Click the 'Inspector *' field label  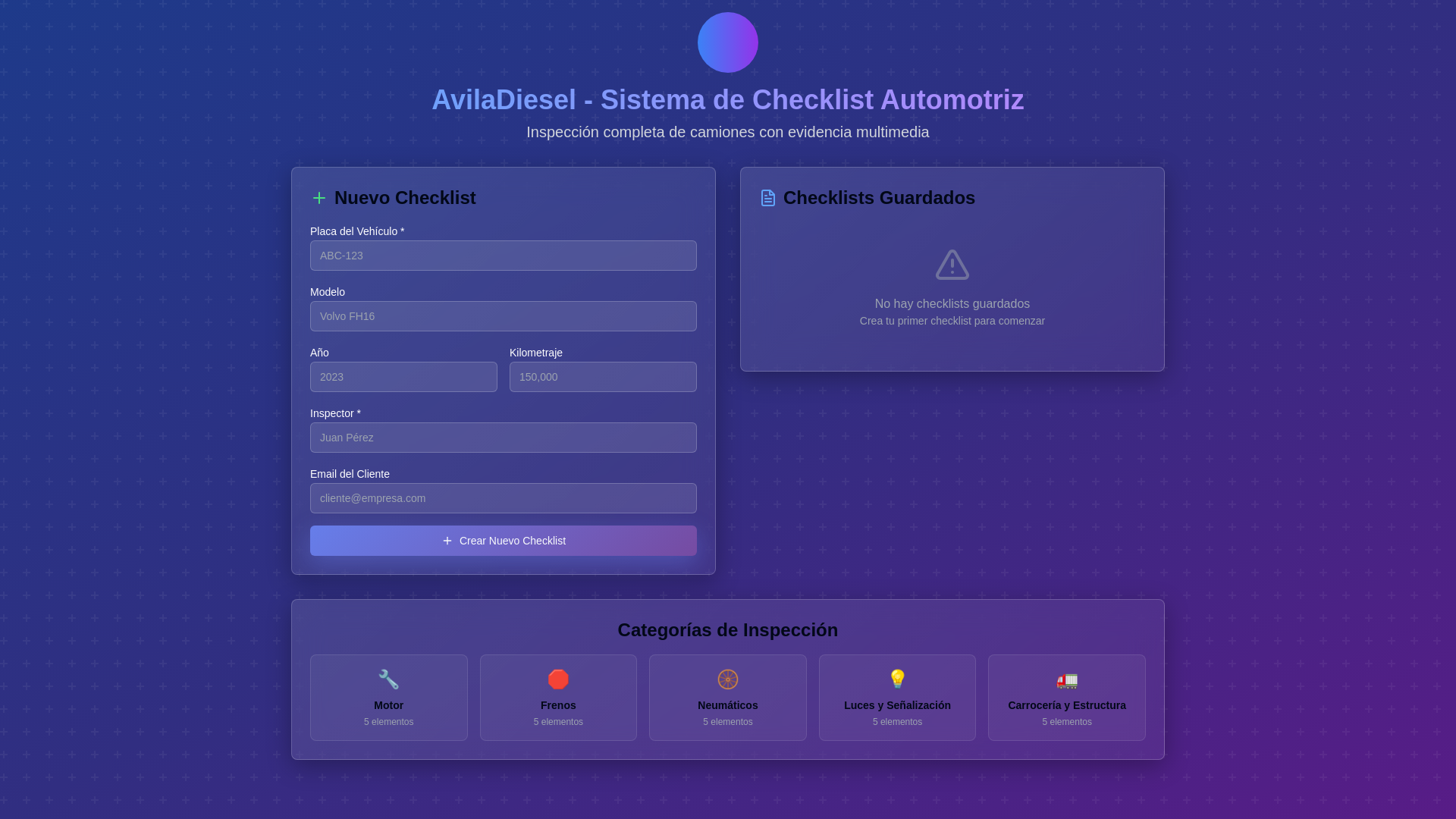(335, 413)
